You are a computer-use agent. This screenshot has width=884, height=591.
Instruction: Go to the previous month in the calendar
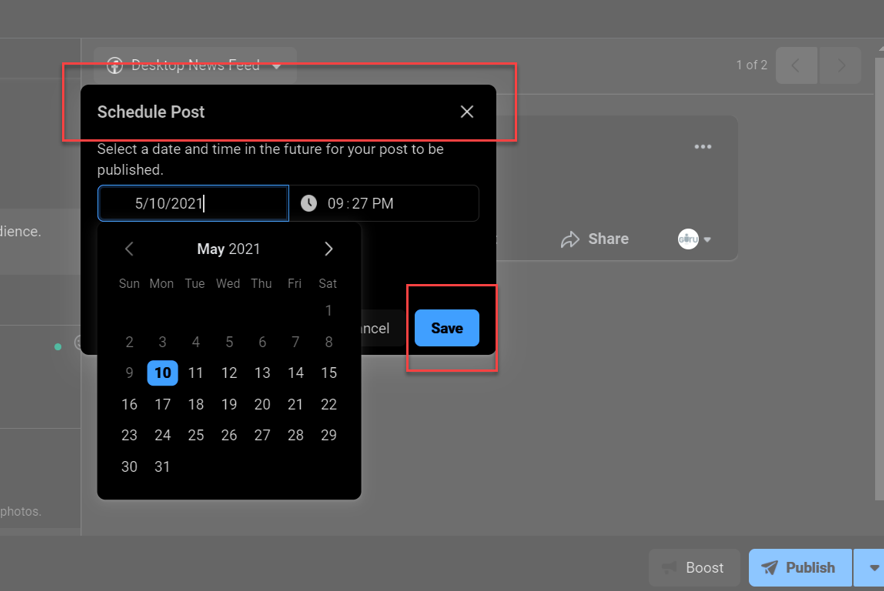coord(129,248)
